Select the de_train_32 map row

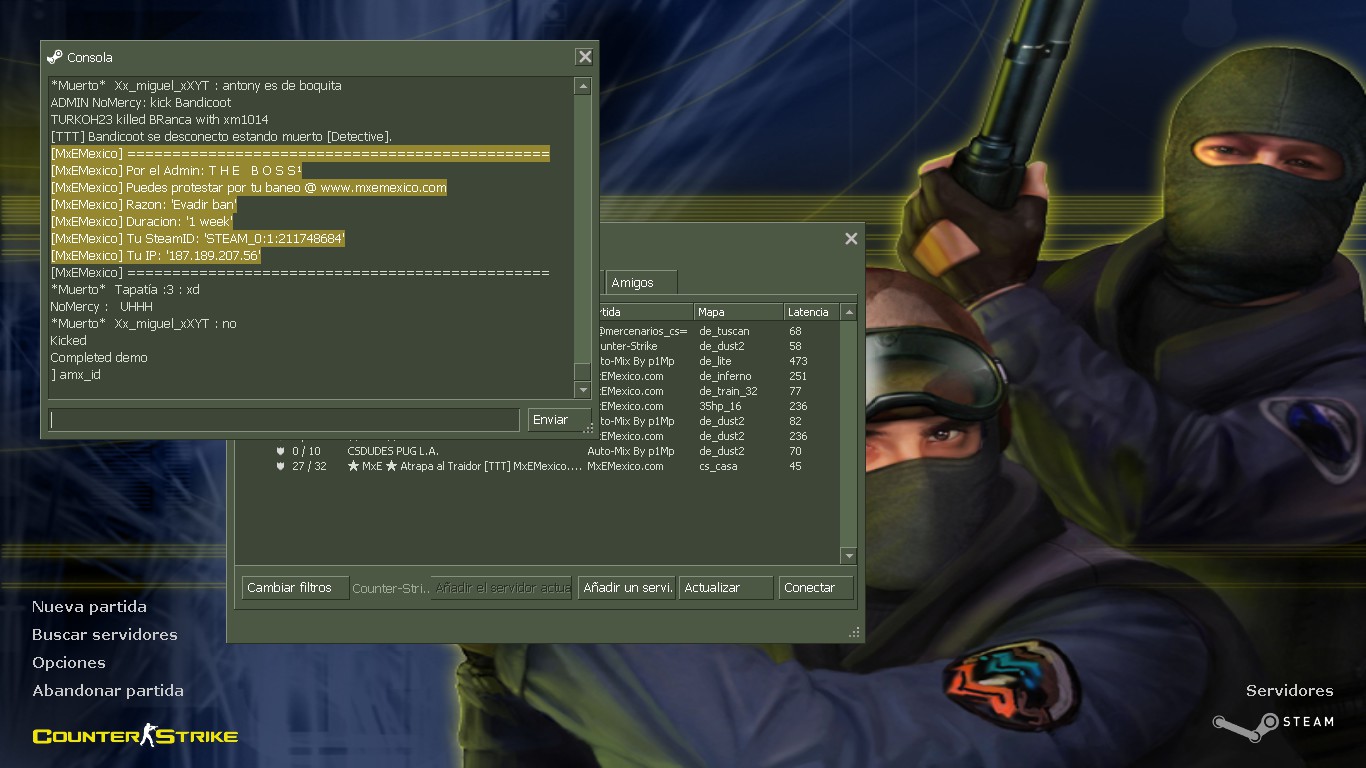[x=728, y=391]
